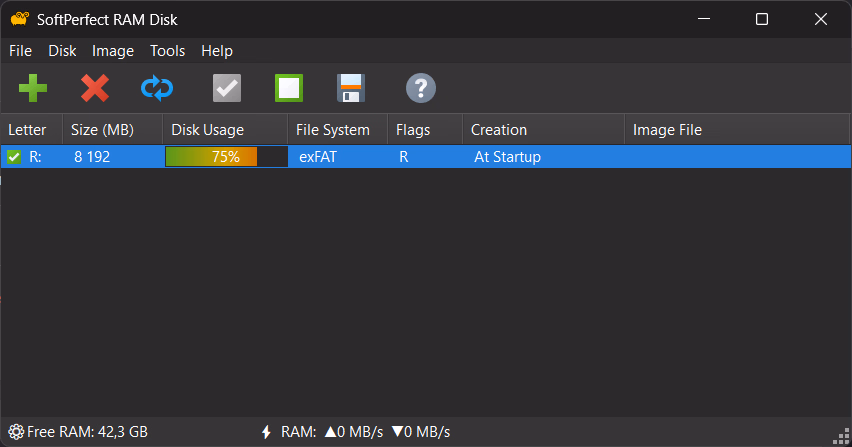This screenshot has width=852, height=447.
Task: Expand the Image menu
Action: coord(113,51)
